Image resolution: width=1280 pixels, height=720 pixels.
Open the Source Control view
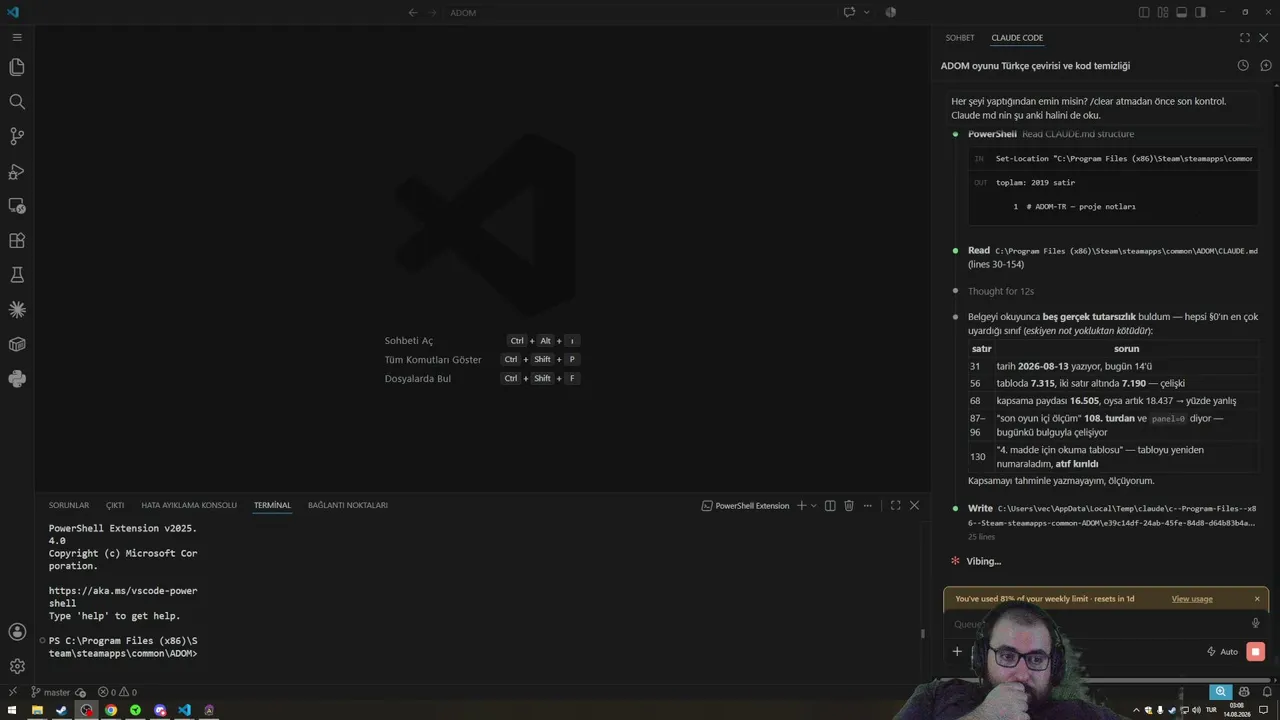pos(17,136)
